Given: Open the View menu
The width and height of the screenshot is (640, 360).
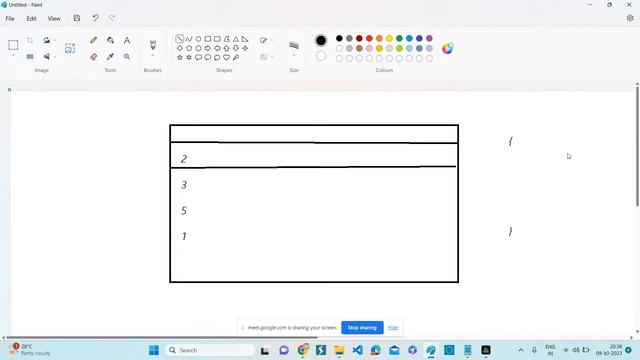Looking at the screenshot, I should [x=54, y=18].
